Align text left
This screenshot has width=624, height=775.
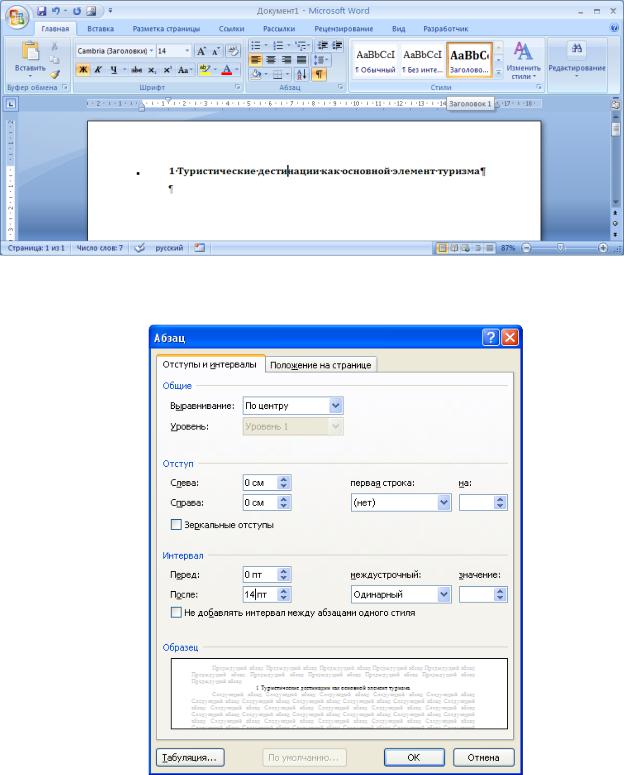(256, 60)
